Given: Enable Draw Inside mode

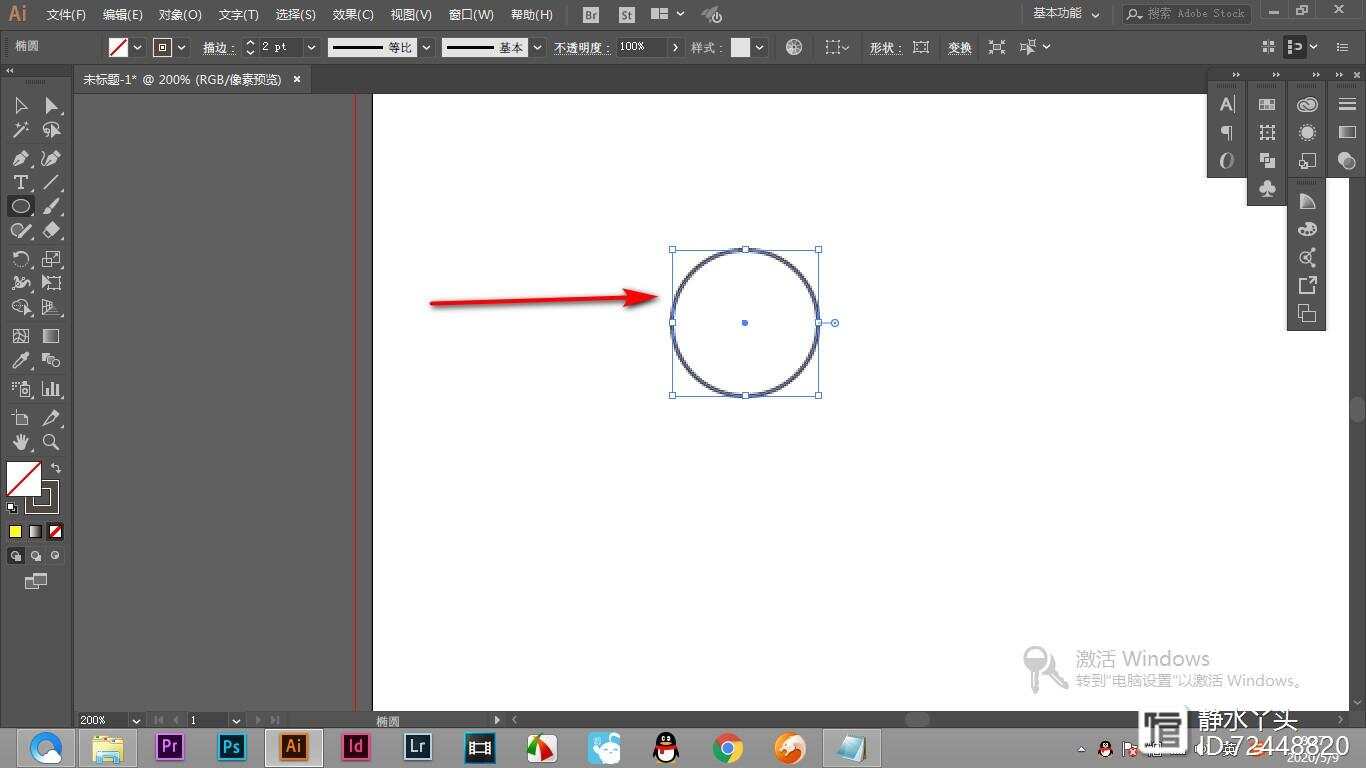Looking at the screenshot, I should pos(55,556).
